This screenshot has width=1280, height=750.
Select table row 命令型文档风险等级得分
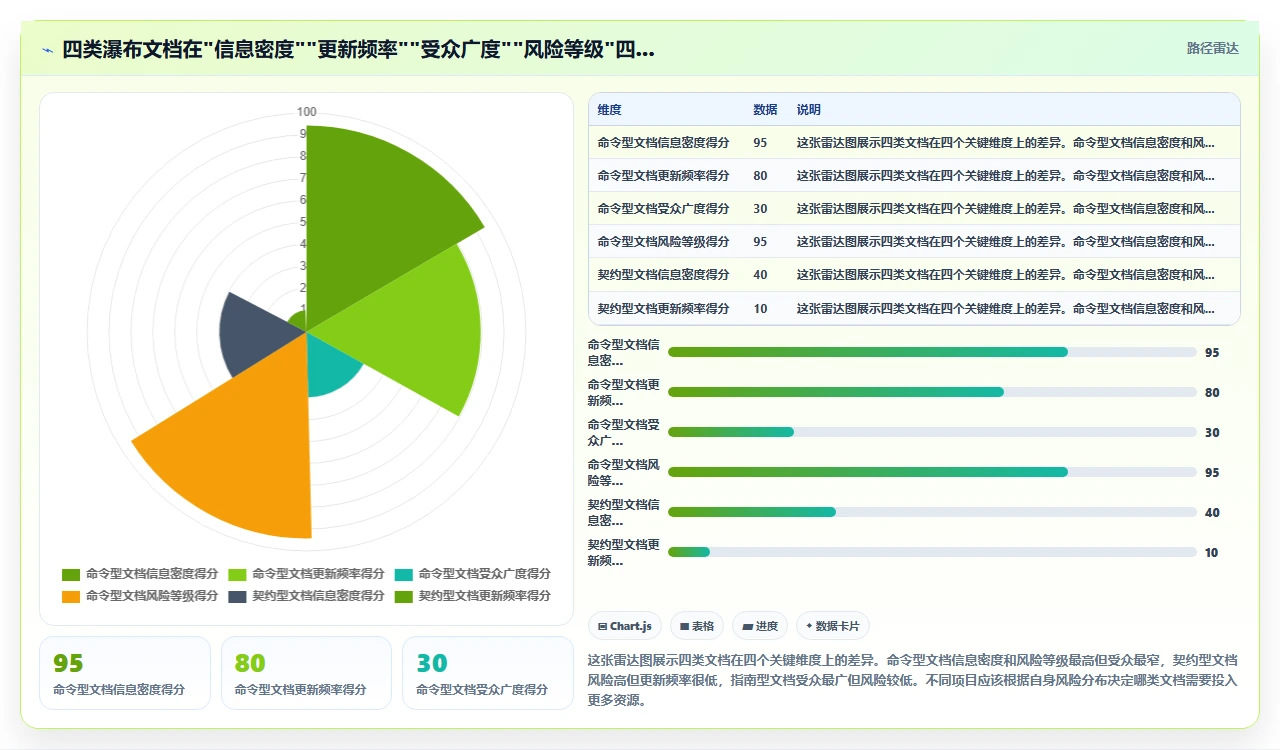tap(914, 241)
